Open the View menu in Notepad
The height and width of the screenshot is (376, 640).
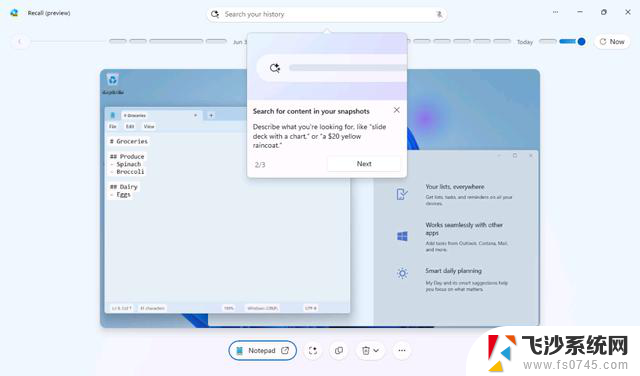[x=149, y=127]
